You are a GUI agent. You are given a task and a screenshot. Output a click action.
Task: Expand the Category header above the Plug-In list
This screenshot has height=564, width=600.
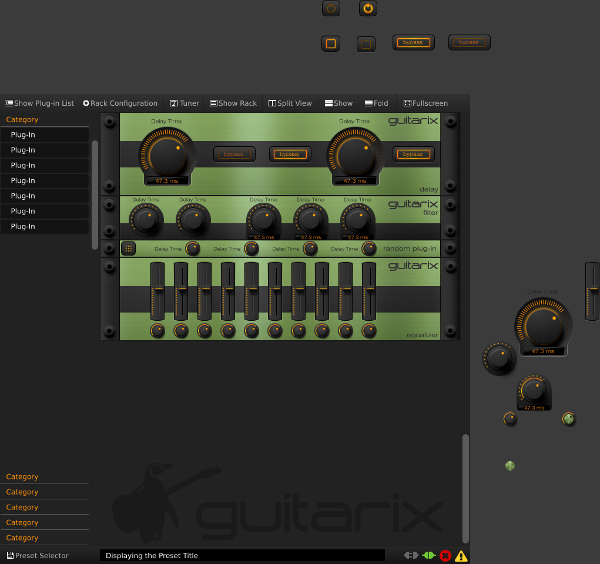click(45, 120)
